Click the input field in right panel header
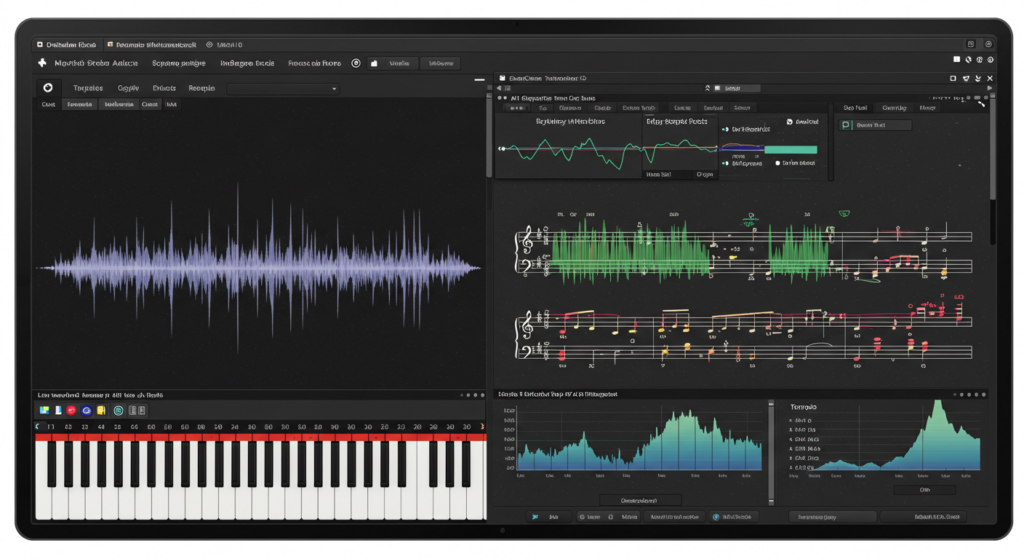Screen dimensions: 1024x559 click(x=737, y=88)
